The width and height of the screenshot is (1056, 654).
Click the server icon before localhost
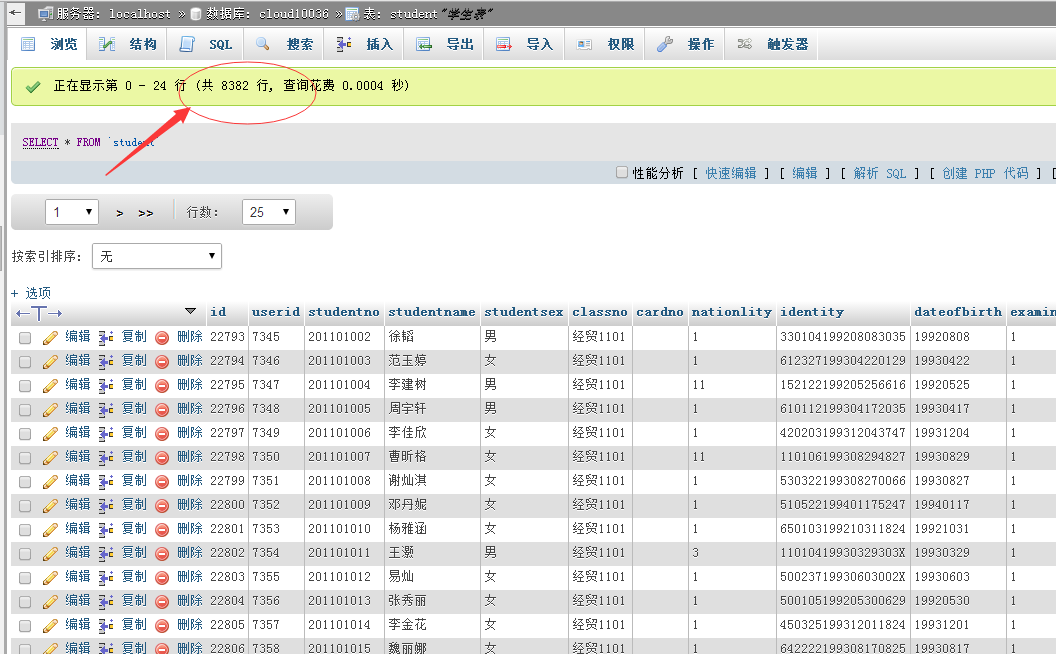(x=45, y=13)
